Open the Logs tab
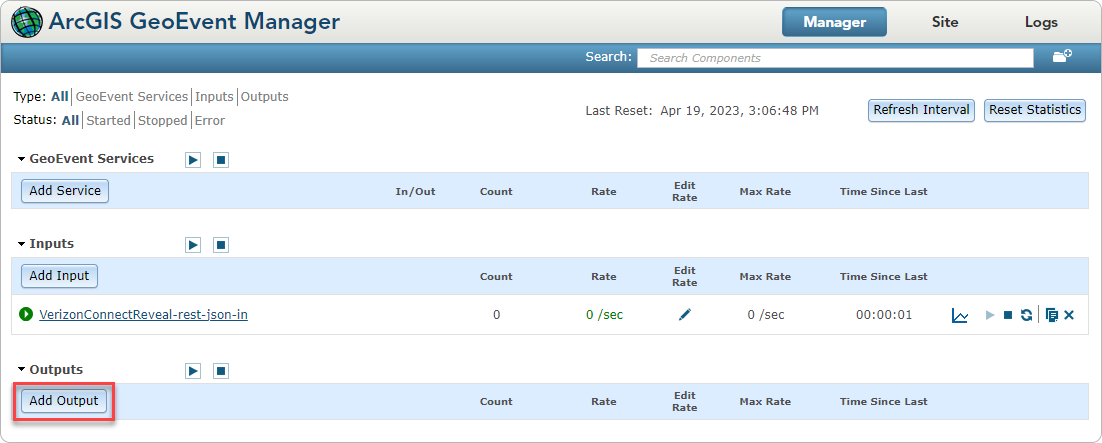Image resolution: width=1102 pixels, height=443 pixels. click(1041, 22)
